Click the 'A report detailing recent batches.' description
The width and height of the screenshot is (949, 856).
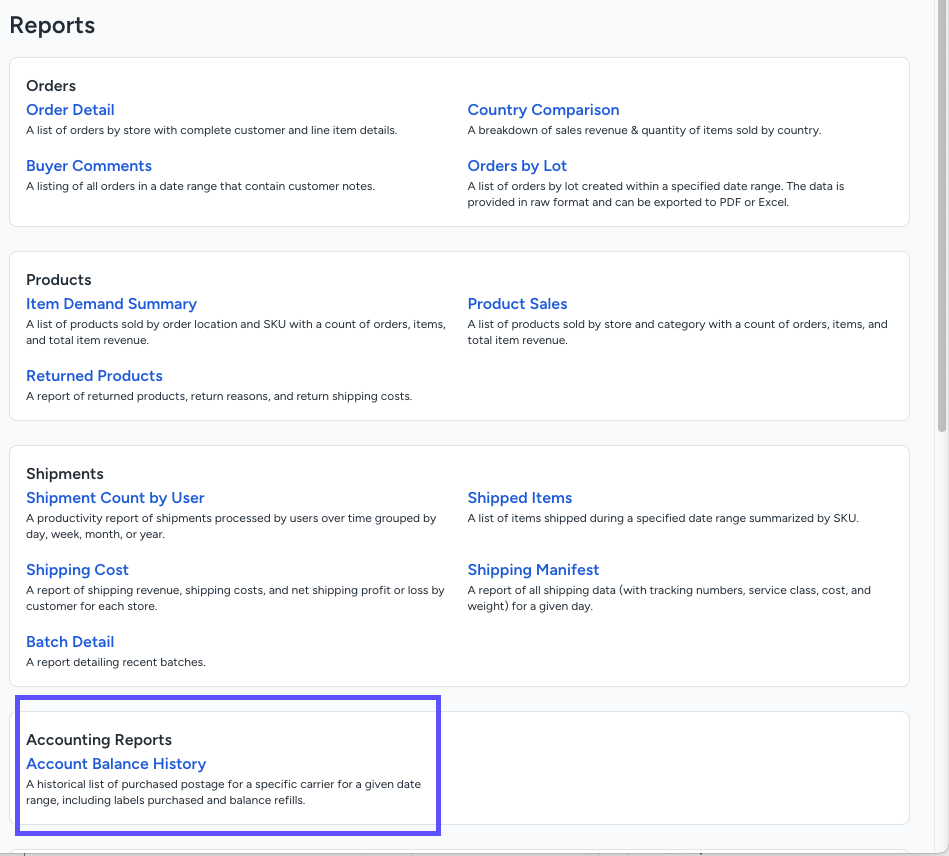(x=116, y=662)
